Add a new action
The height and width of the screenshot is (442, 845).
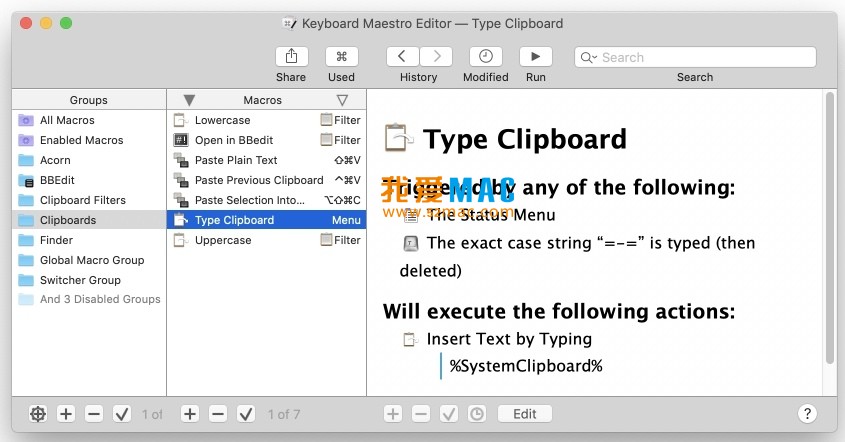393,414
